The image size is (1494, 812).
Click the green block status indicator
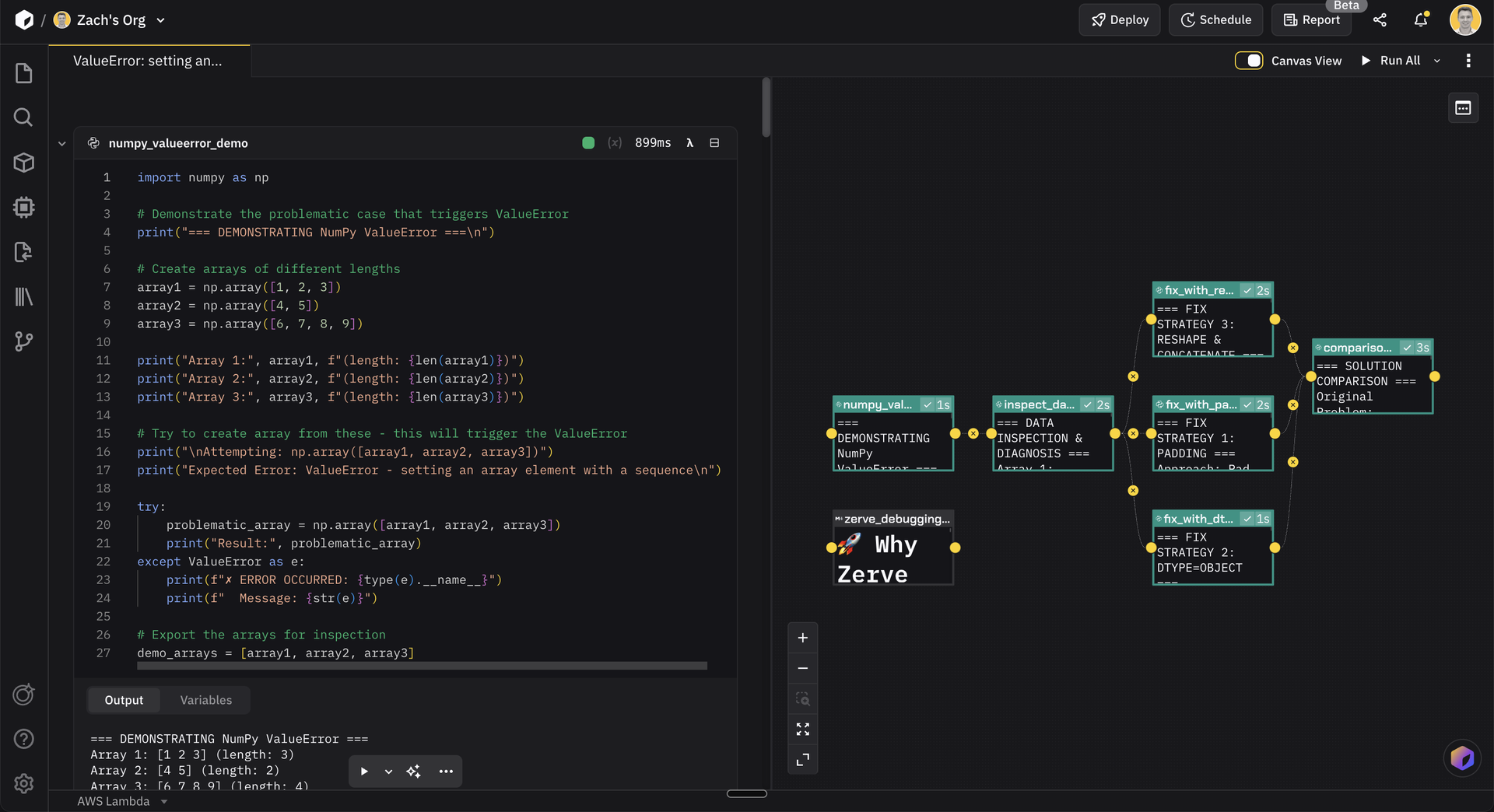coord(588,143)
